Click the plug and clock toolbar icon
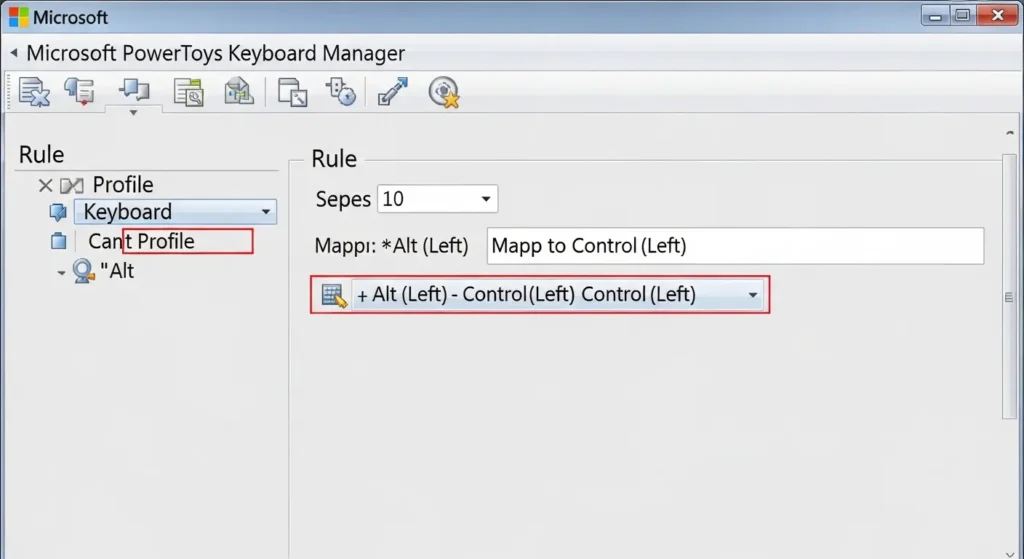 [x=341, y=92]
